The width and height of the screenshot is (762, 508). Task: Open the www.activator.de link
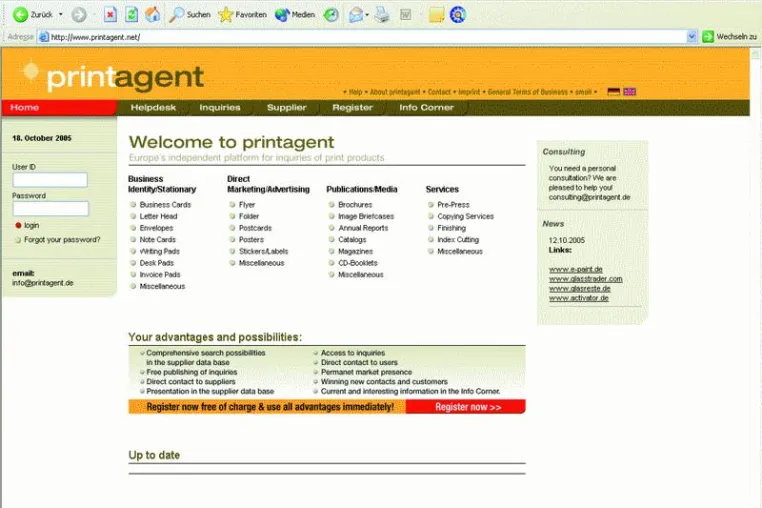579,298
